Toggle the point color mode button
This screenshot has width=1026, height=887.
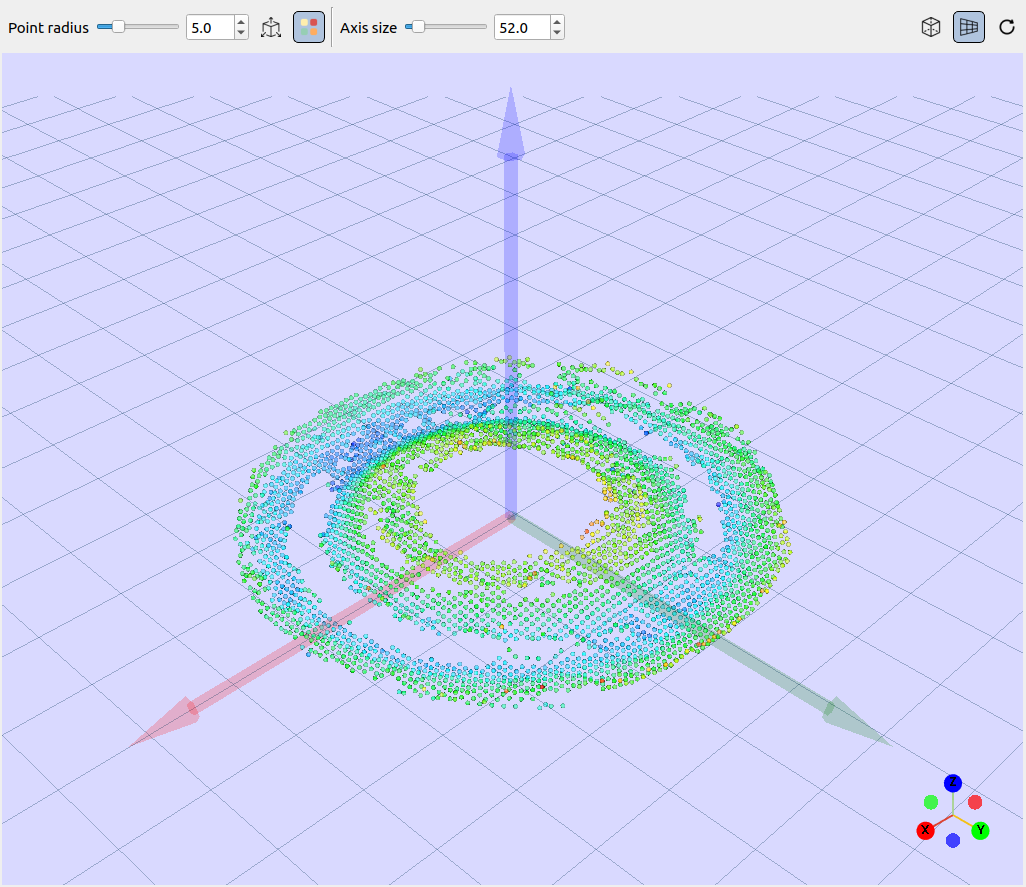(309, 27)
